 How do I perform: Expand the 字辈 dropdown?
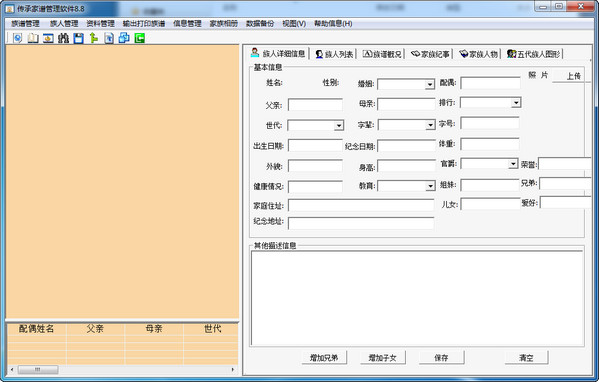(430, 125)
